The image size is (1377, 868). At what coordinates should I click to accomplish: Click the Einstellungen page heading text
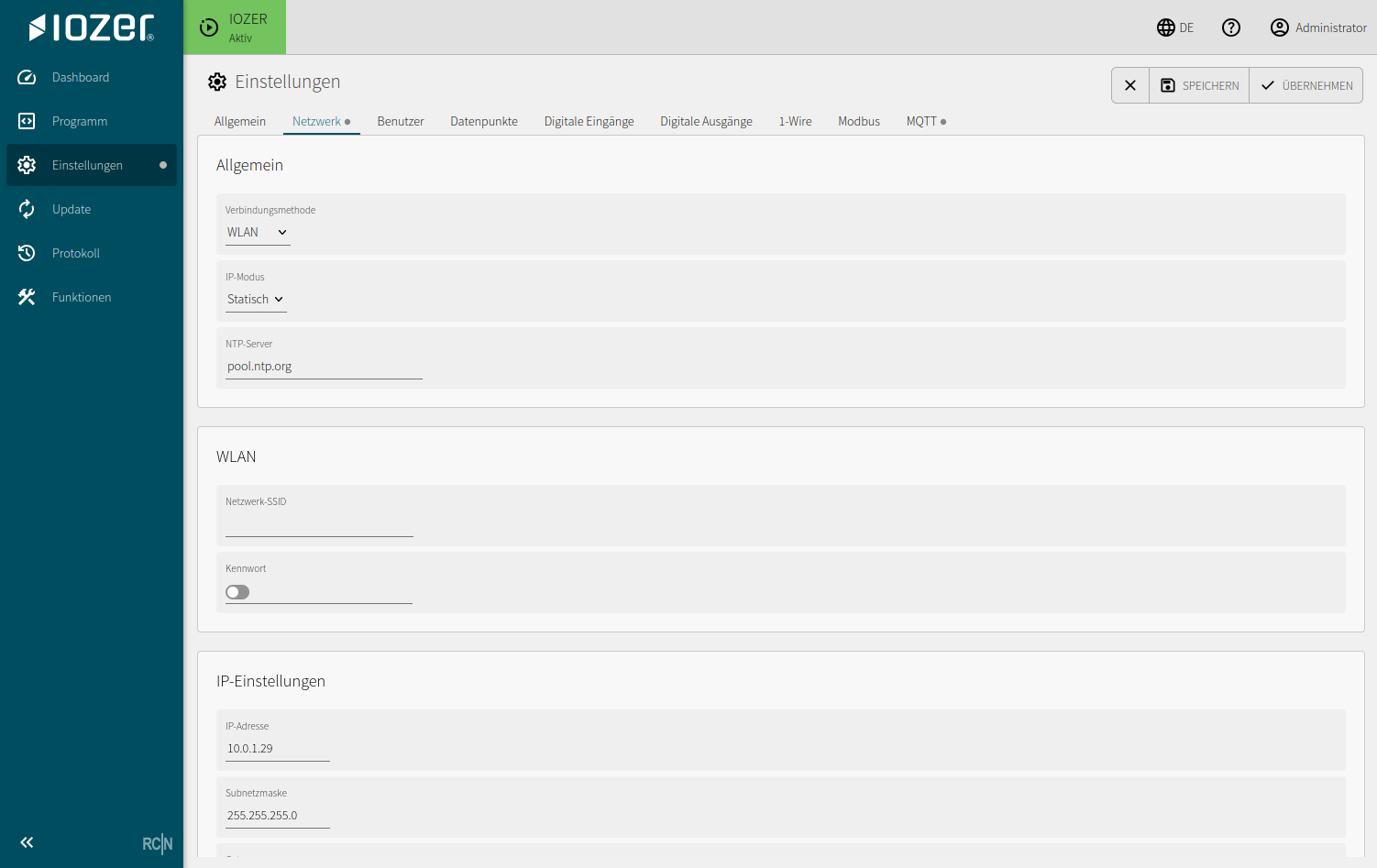click(x=288, y=82)
